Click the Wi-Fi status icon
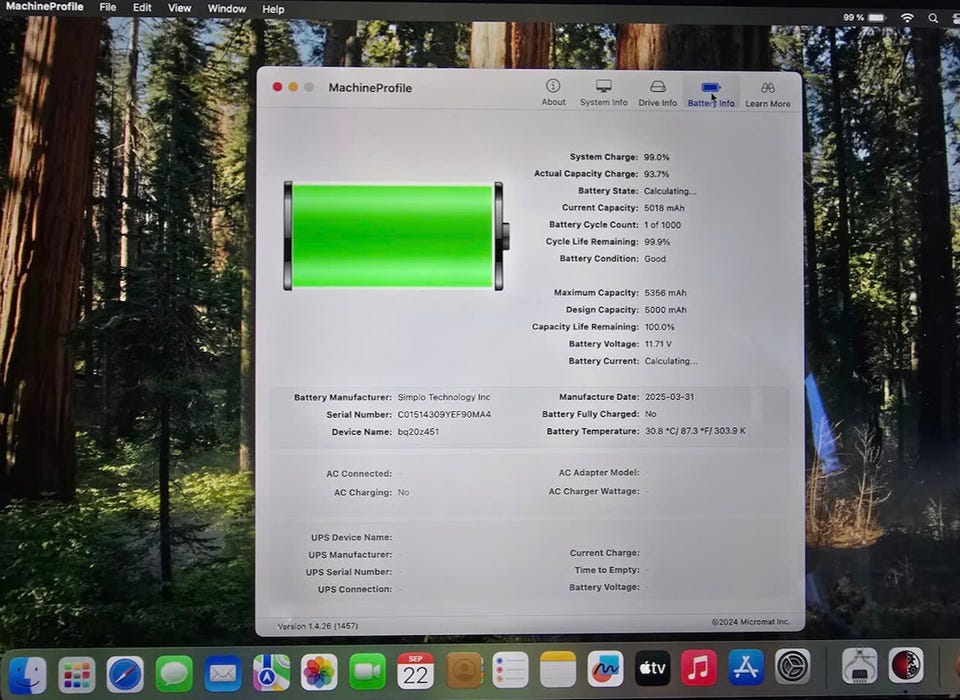This screenshot has height=700, width=960. pos(907,18)
